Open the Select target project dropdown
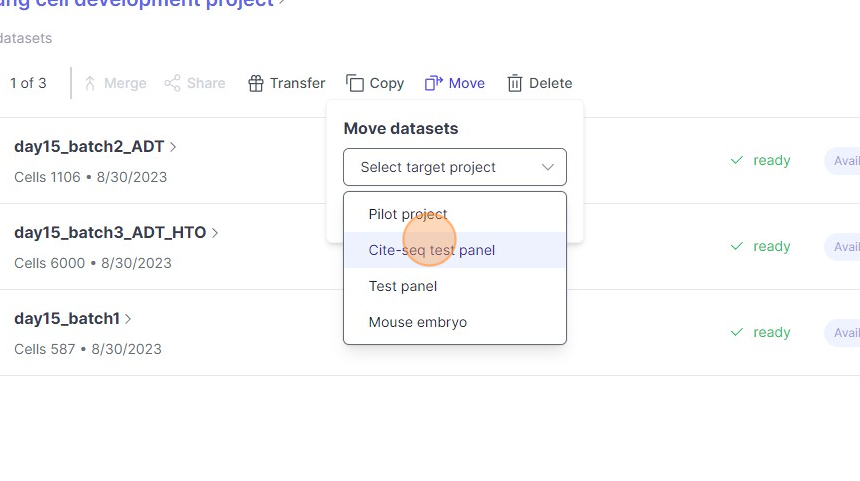 tap(455, 167)
